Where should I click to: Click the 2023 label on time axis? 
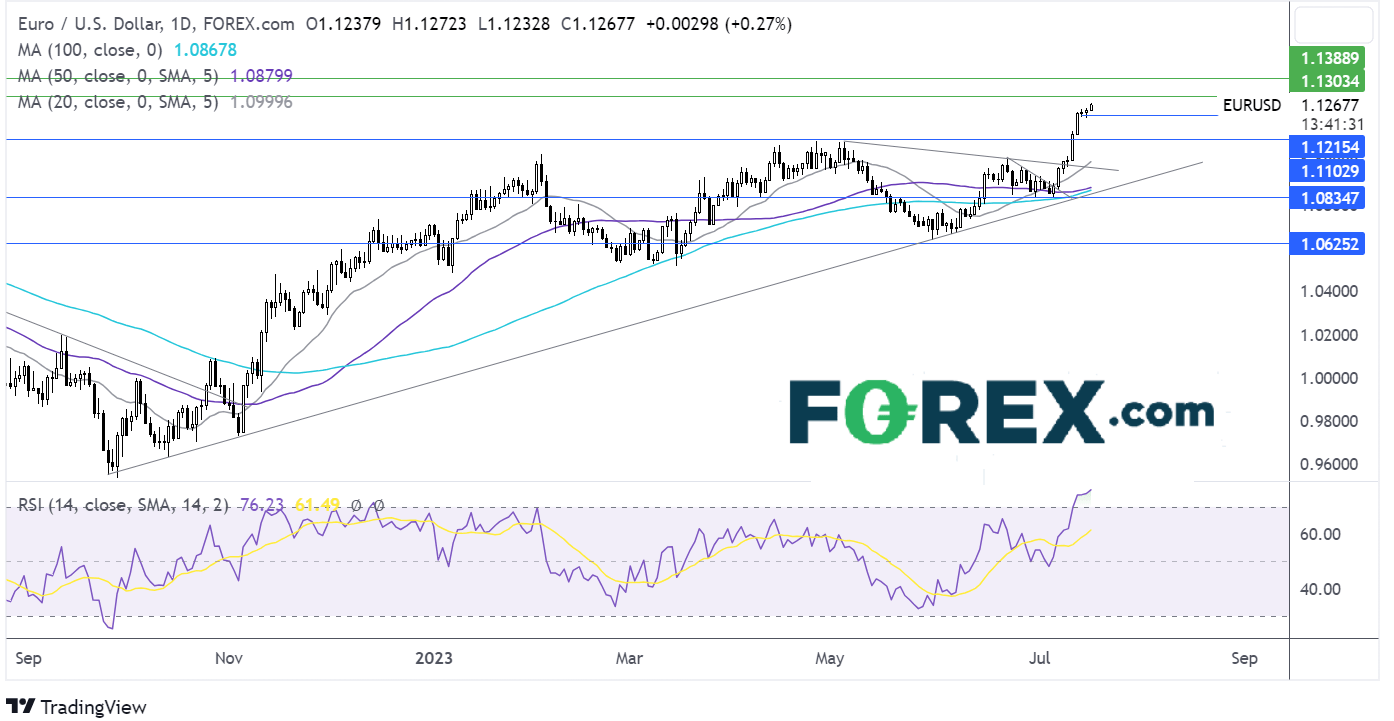(435, 658)
